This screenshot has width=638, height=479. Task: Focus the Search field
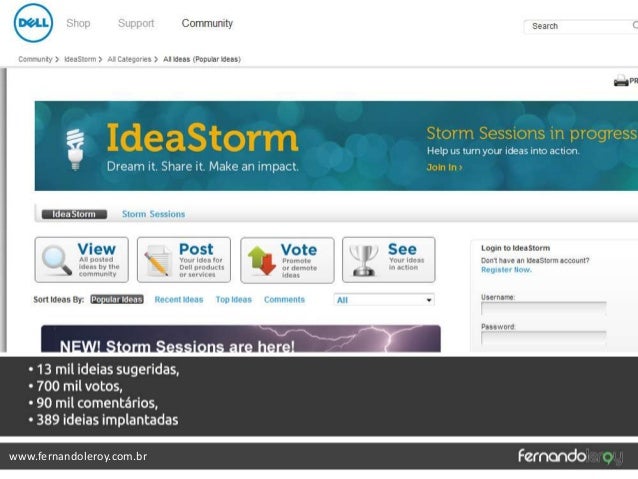coord(581,26)
